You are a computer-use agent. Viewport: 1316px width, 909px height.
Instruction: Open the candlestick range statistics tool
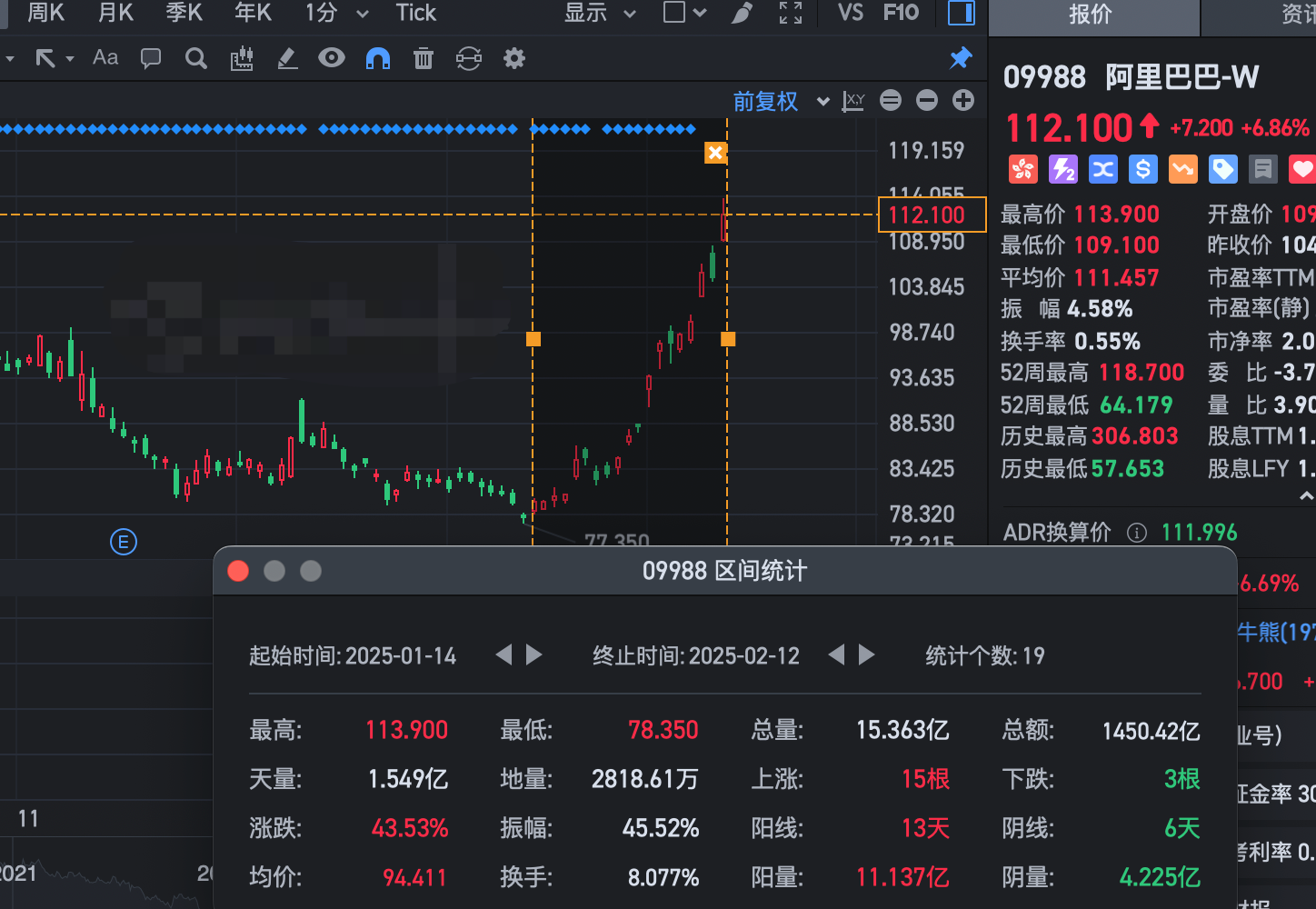(242, 59)
